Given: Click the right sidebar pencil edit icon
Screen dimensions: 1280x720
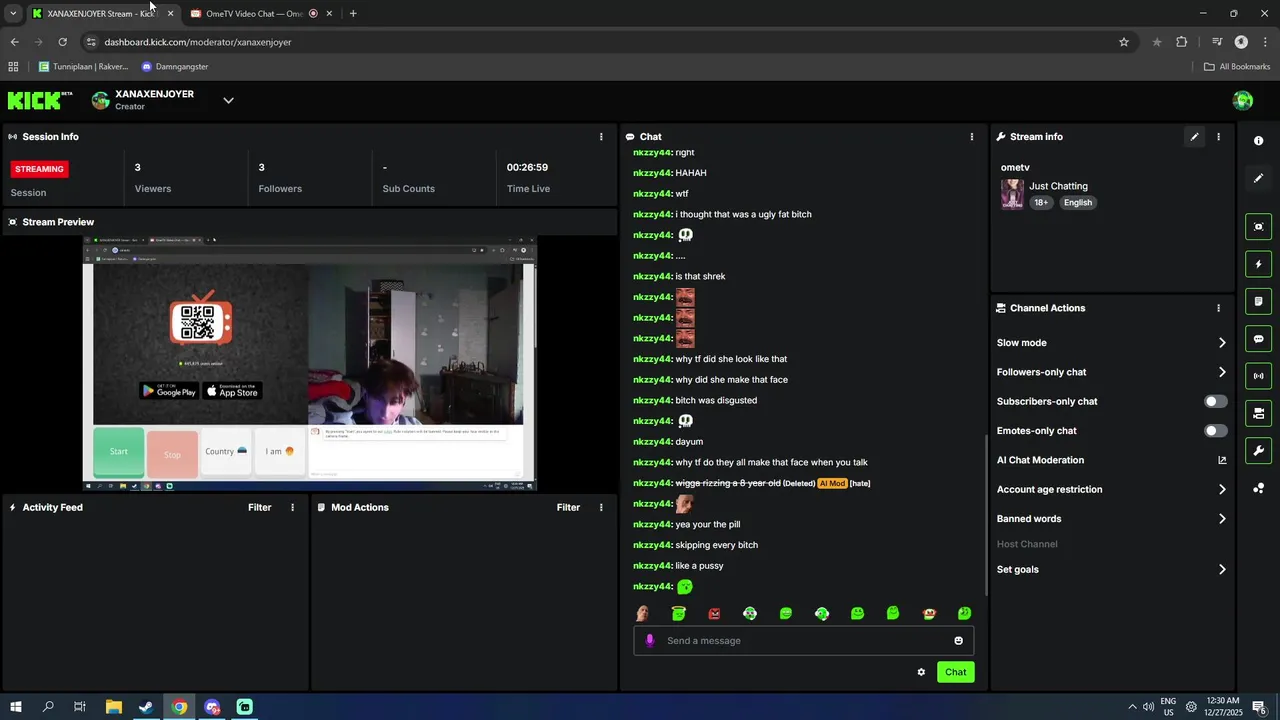Looking at the screenshot, I should point(1258,178).
